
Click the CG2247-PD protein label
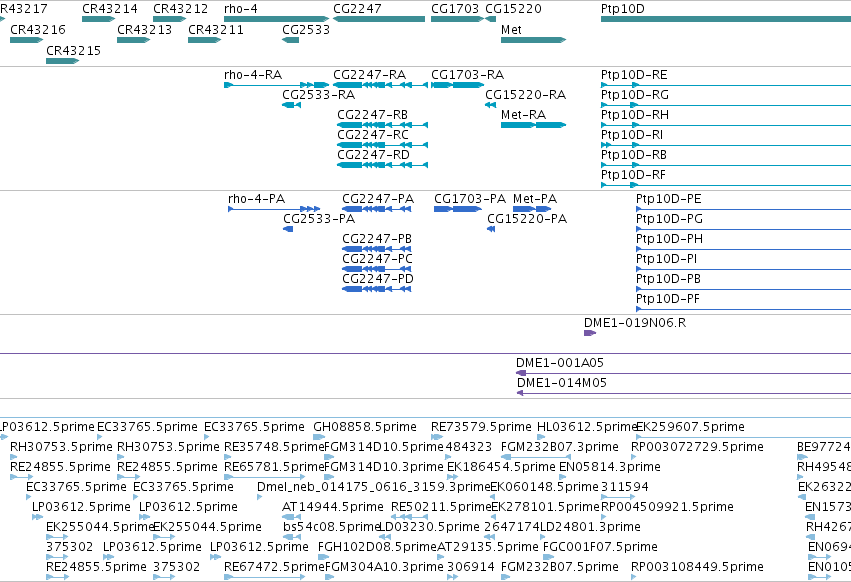tap(378, 279)
